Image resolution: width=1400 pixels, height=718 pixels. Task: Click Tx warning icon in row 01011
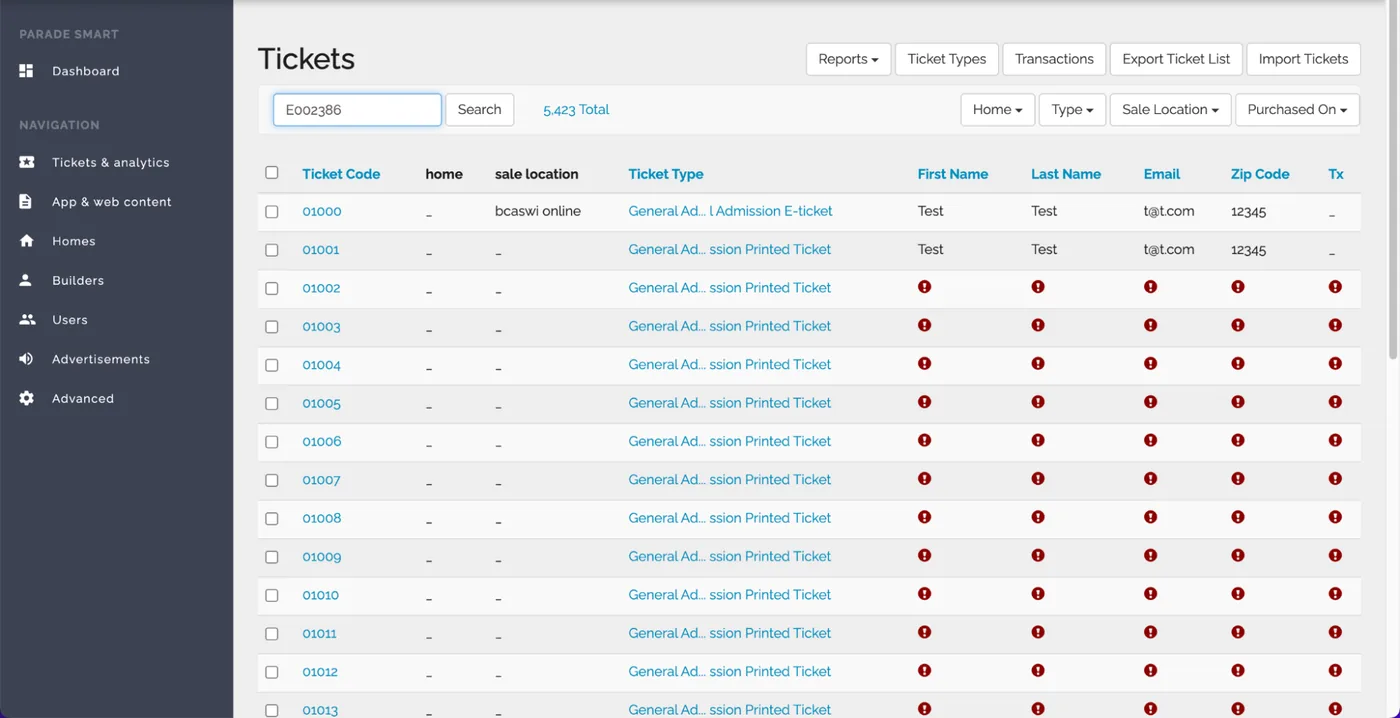pyautogui.click(x=1335, y=632)
